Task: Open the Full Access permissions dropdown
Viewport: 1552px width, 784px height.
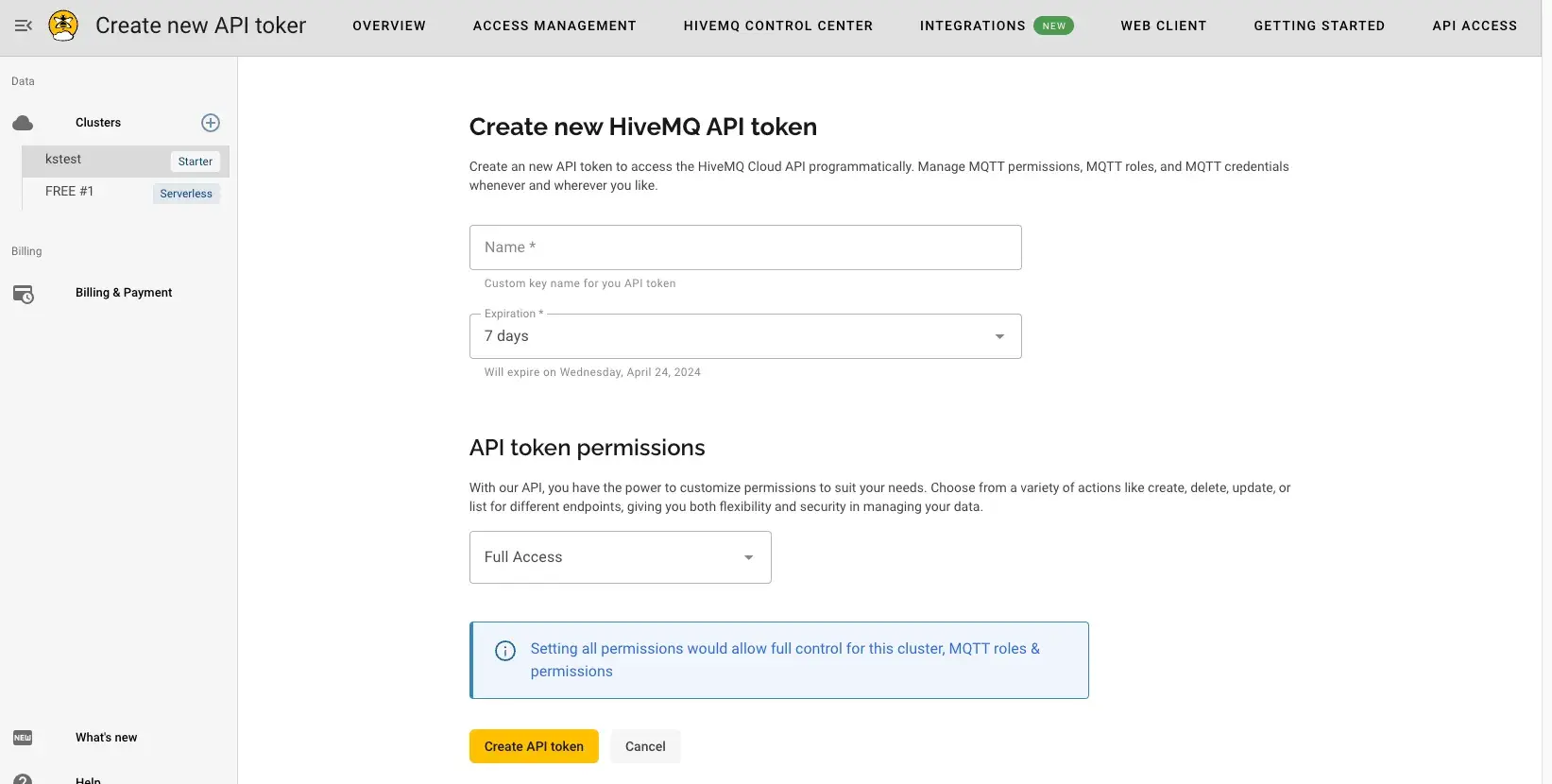Action: point(621,557)
